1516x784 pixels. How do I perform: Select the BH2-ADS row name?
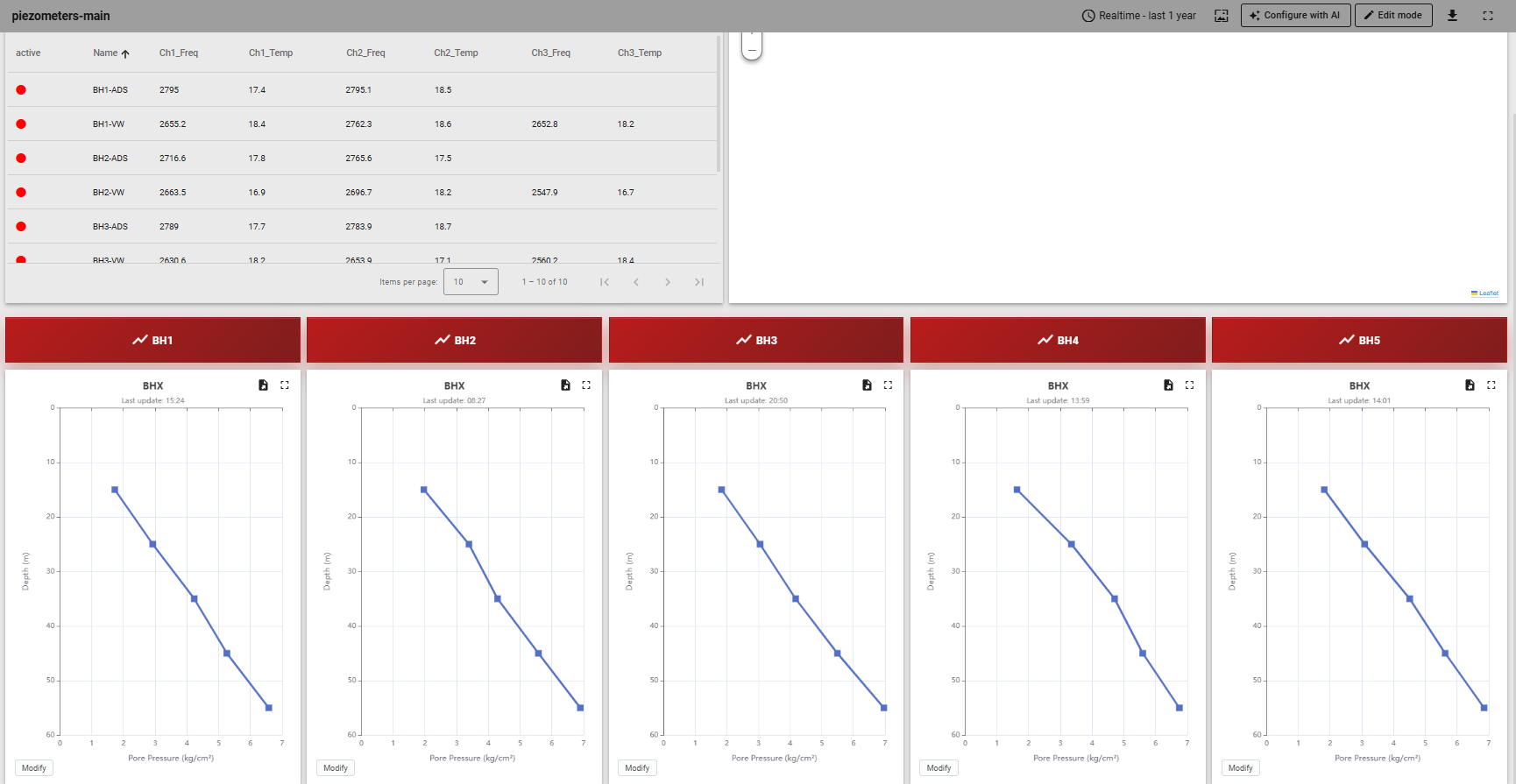[x=110, y=159]
